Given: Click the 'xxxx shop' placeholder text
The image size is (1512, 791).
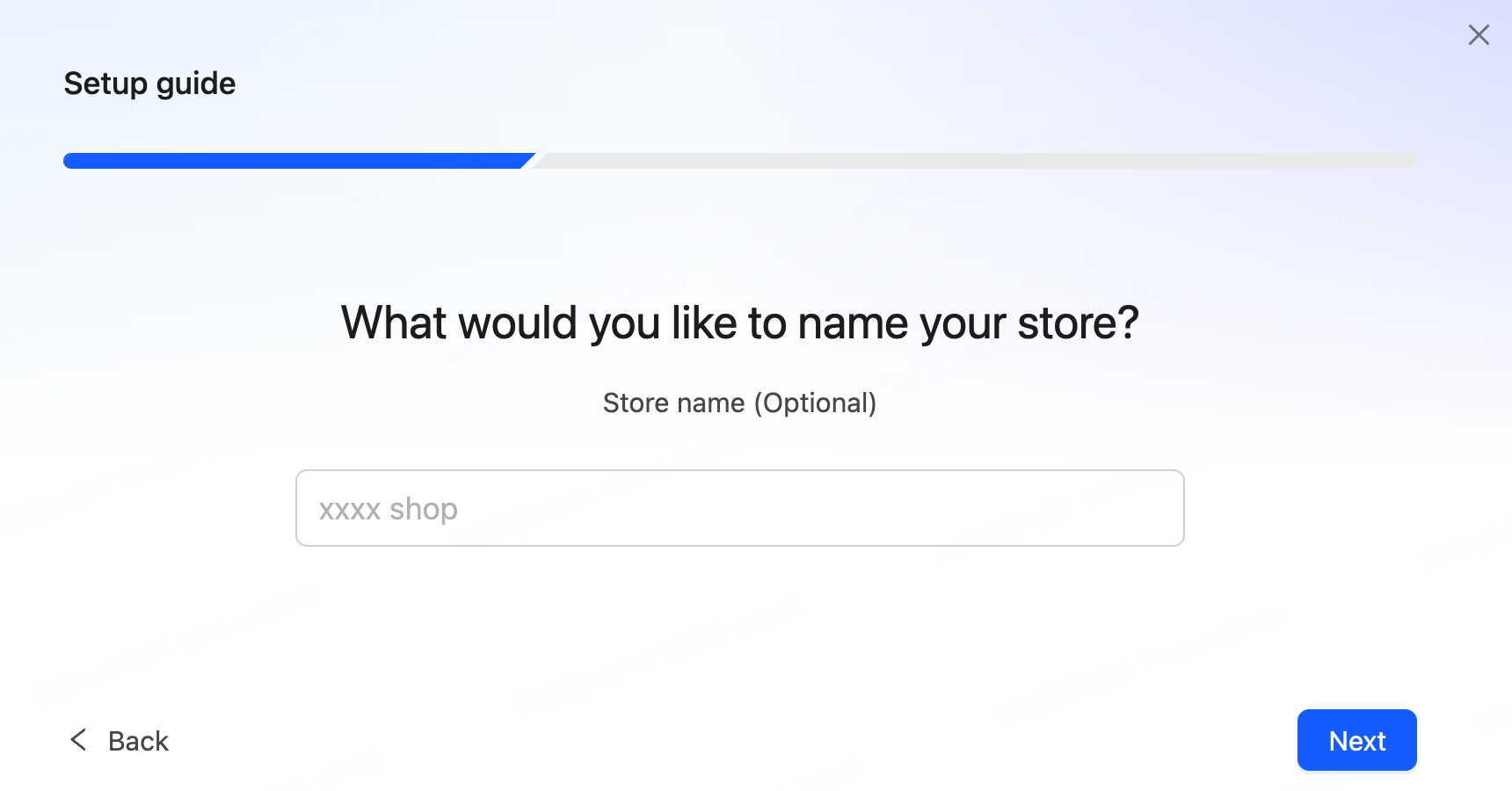Looking at the screenshot, I should (388, 509).
